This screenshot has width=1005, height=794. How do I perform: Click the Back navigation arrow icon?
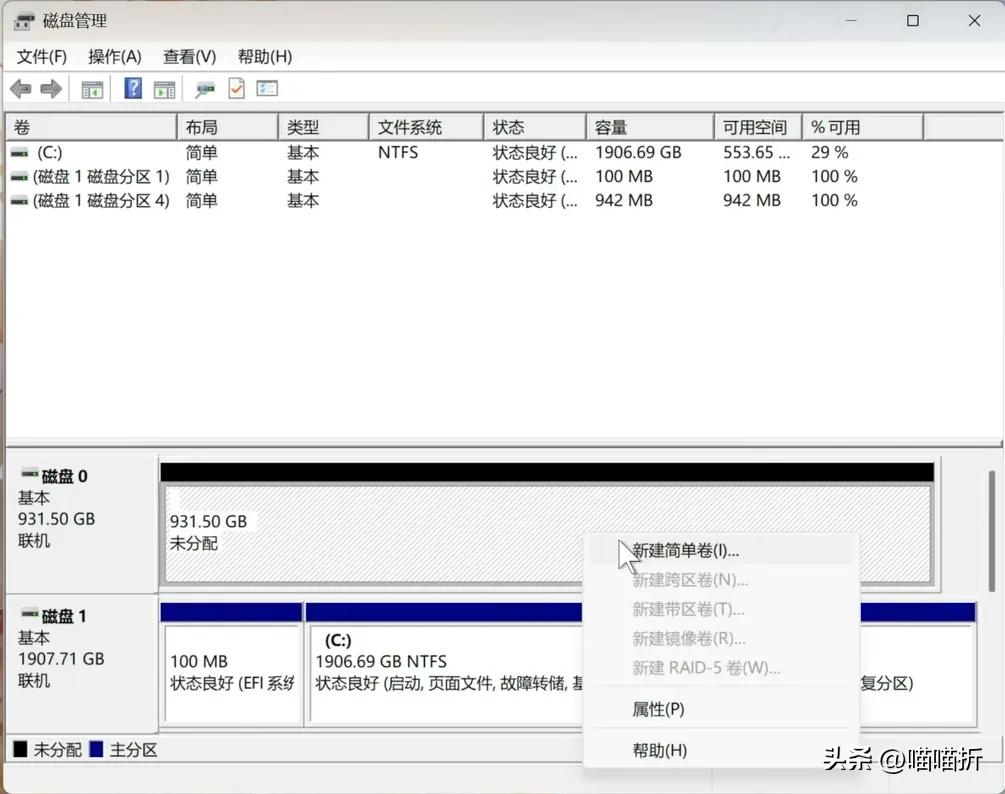[20, 88]
